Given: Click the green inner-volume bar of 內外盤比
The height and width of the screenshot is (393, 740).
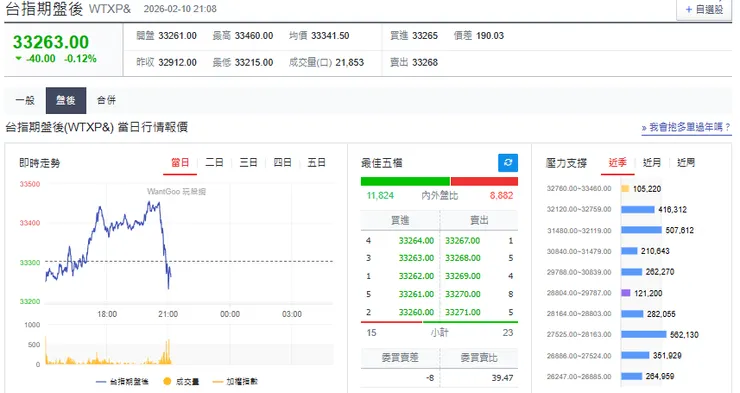Looking at the screenshot, I should [405, 182].
